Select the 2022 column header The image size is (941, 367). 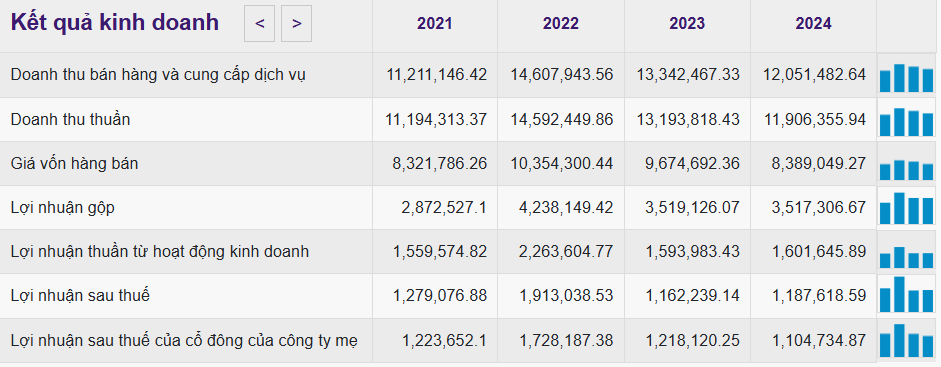pyautogui.click(x=561, y=23)
